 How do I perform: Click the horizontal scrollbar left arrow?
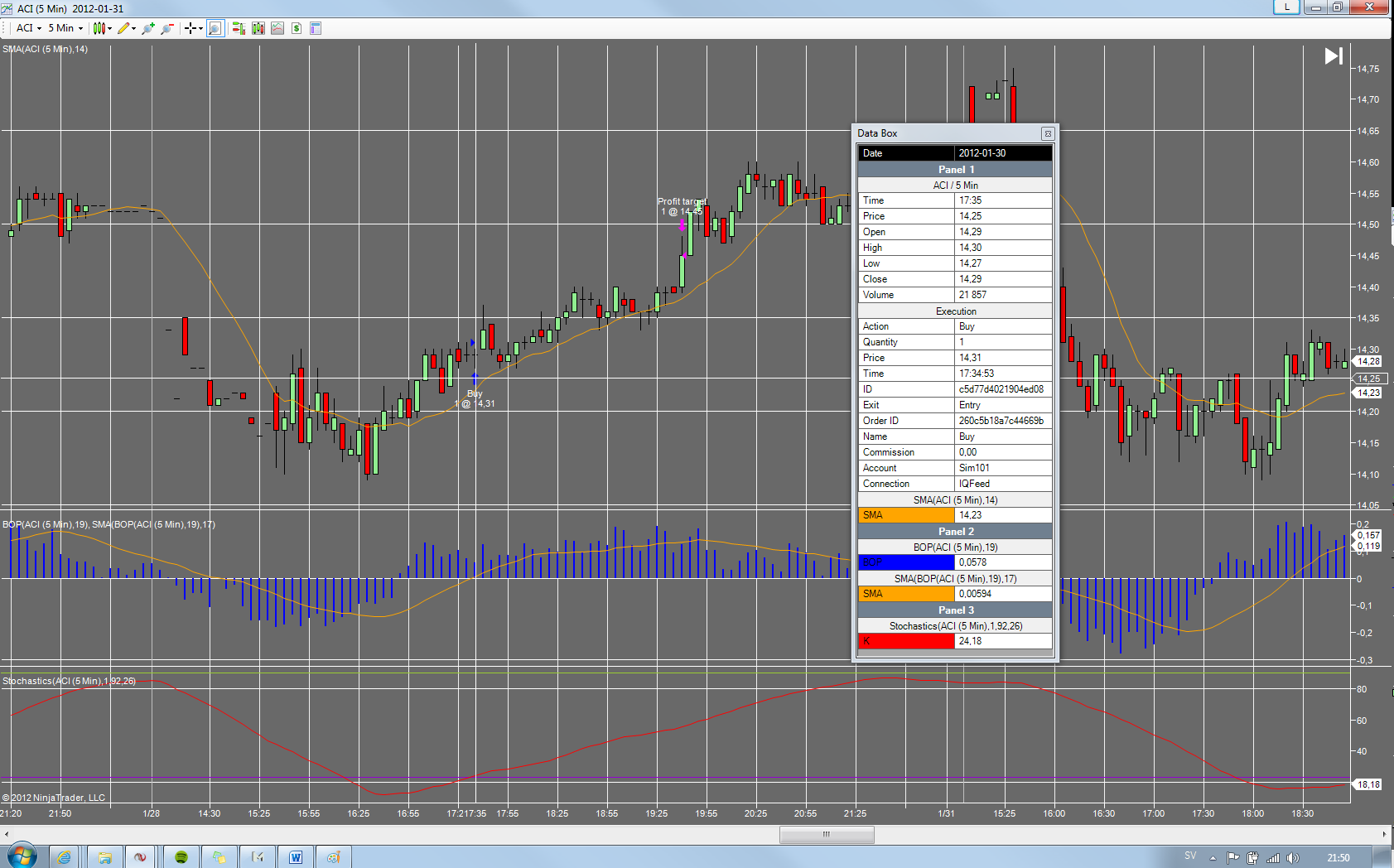[7, 834]
